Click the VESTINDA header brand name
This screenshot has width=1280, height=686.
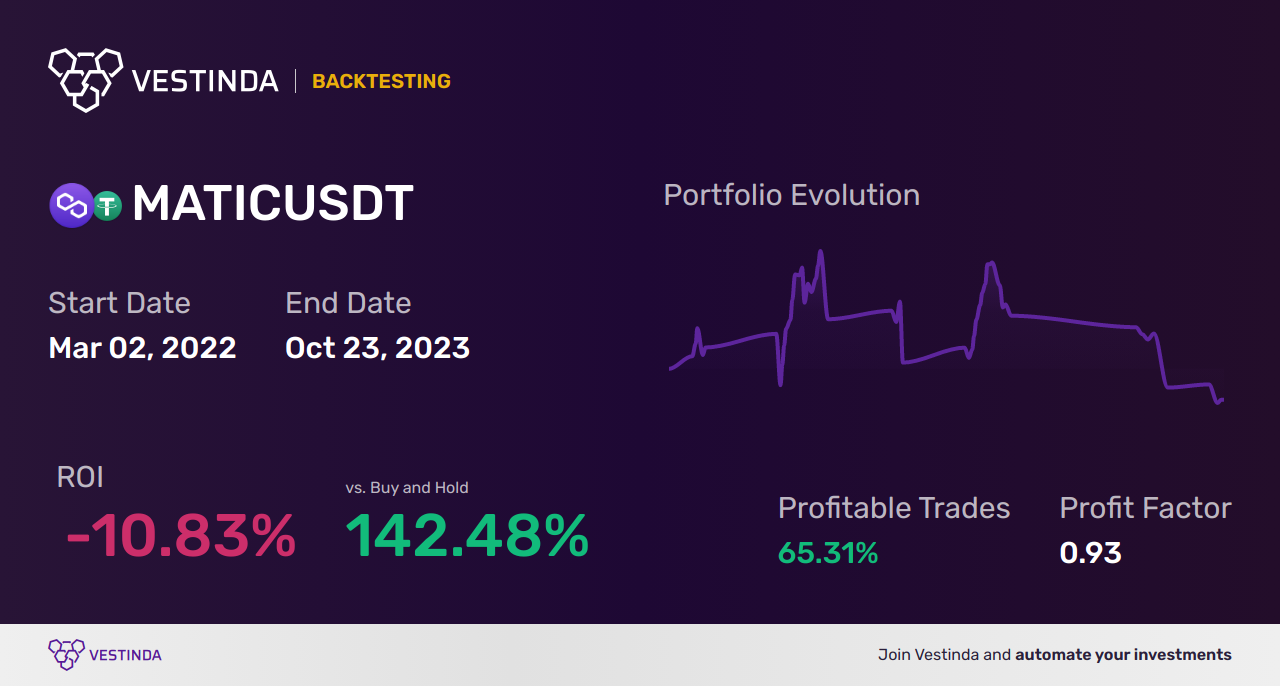[205, 81]
